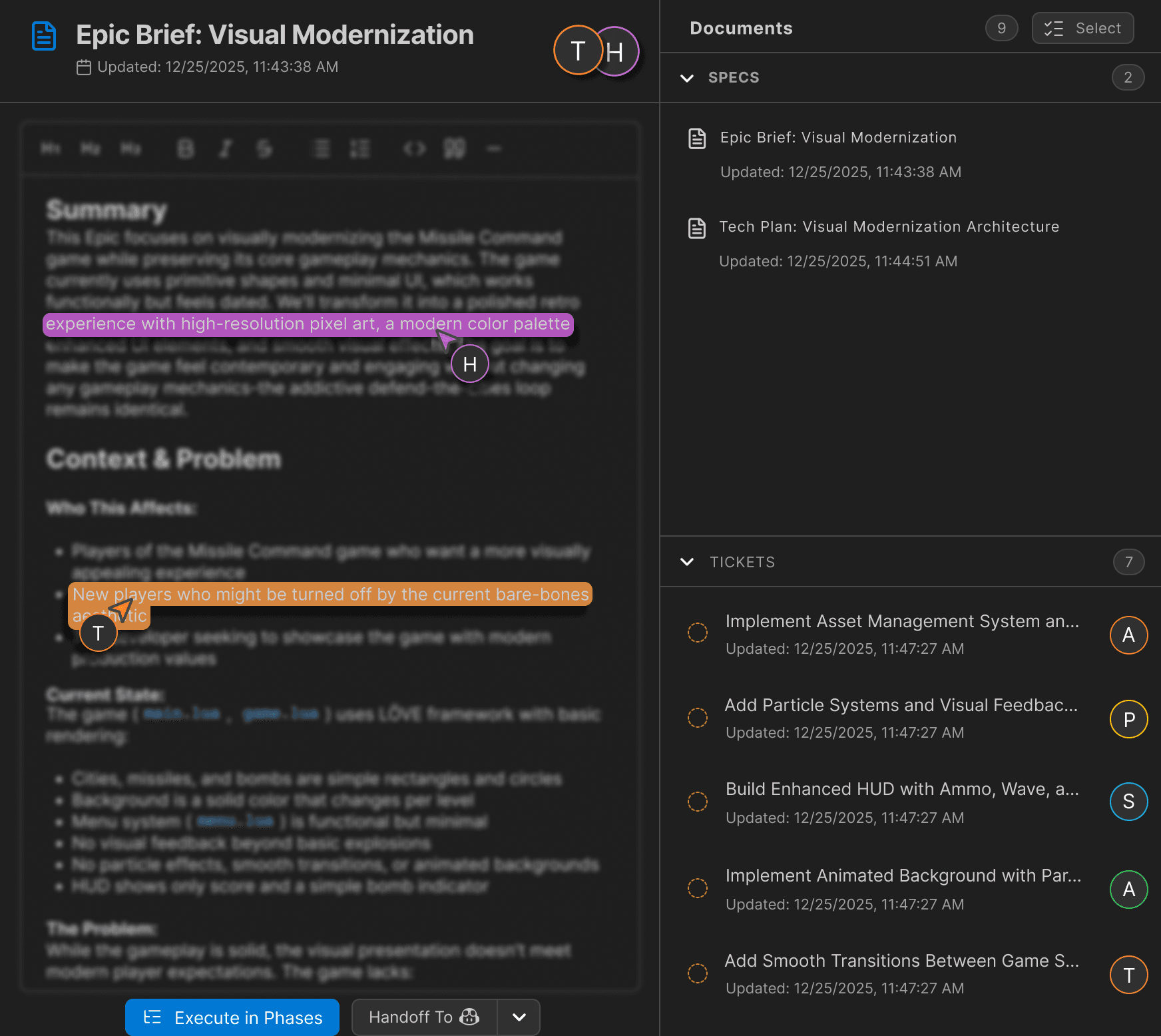Open the Handoff To dropdown arrow
Image resolution: width=1161 pixels, height=1036 pixels.
(519, 1017)
